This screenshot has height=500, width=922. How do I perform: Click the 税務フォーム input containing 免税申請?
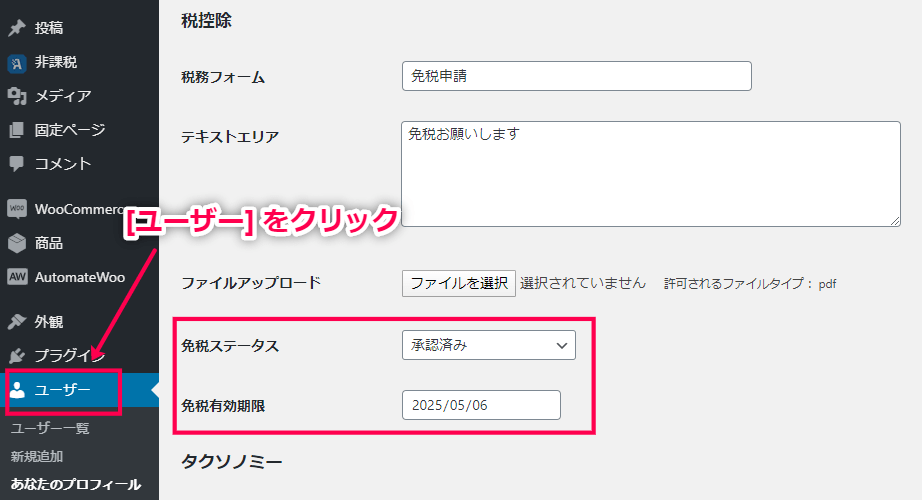tap(576, 76)
